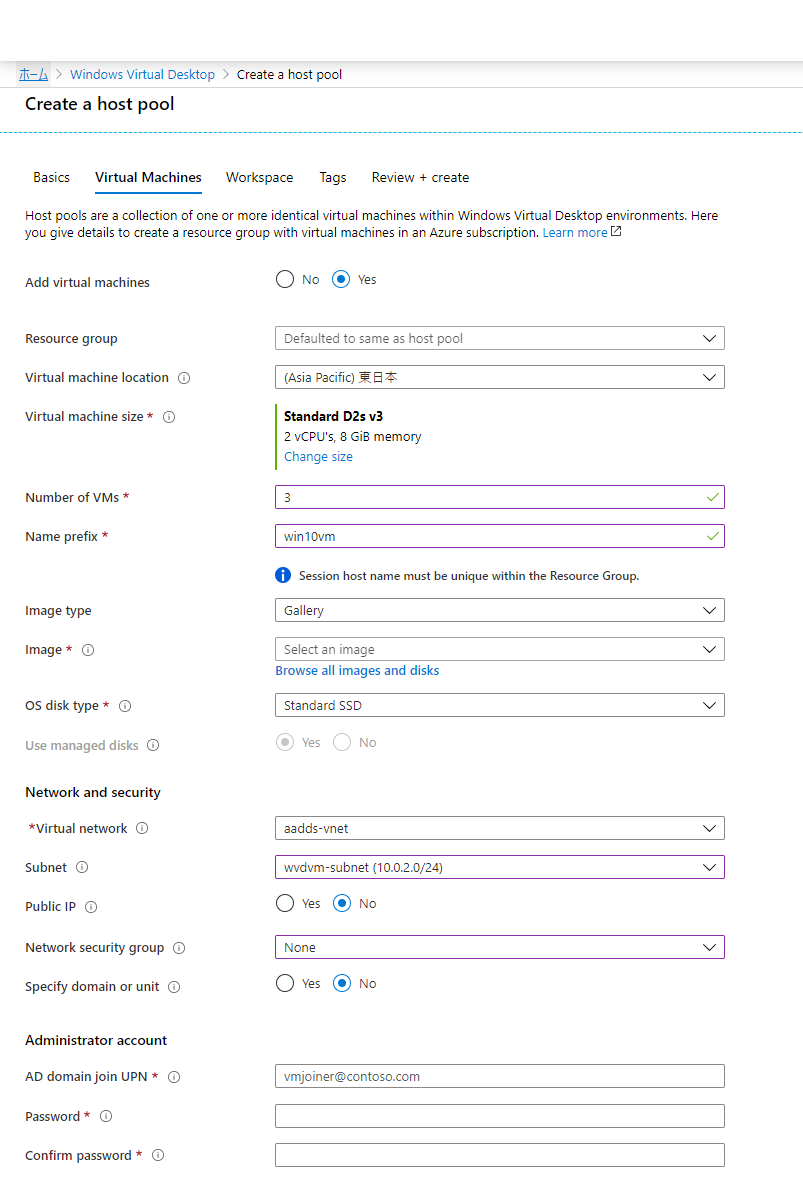This screenshot has height=1200, width=803.
Task: Click the info icon next to Subnet
Action: (x=82, y=868)
